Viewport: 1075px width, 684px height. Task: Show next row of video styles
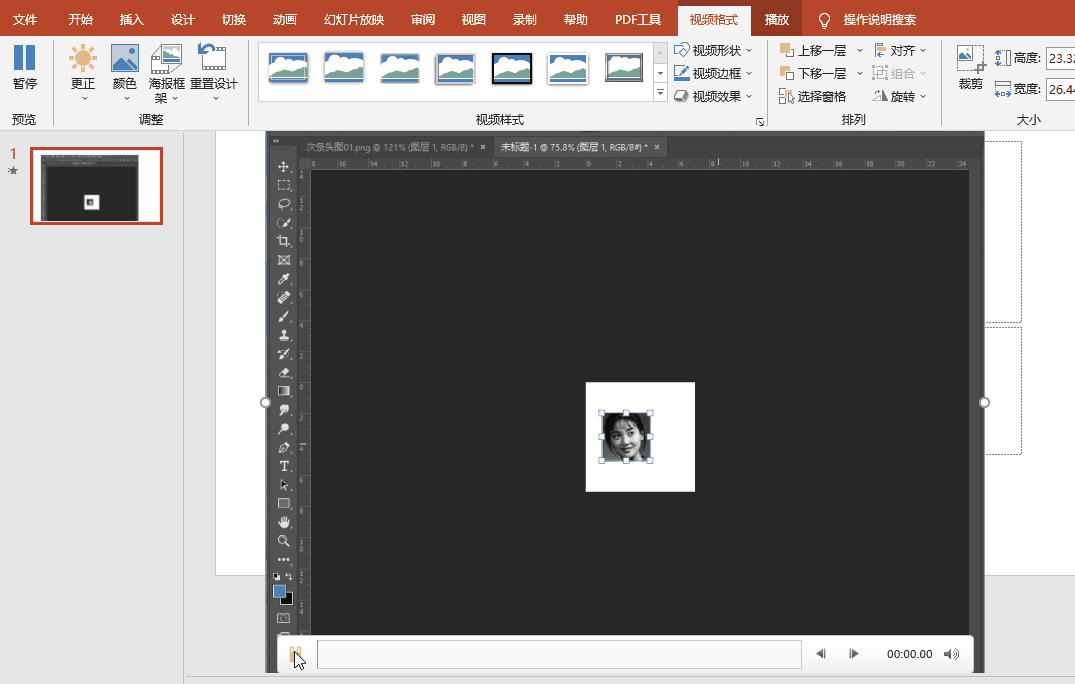click(660, 73)
